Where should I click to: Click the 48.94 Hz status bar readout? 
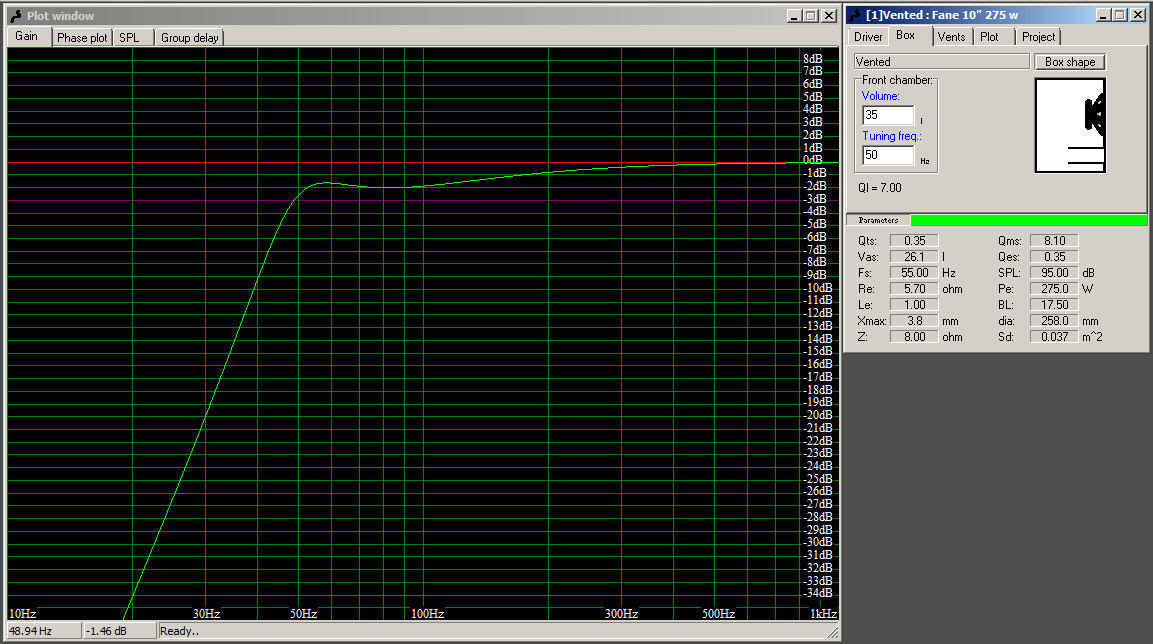pos(43,631)
